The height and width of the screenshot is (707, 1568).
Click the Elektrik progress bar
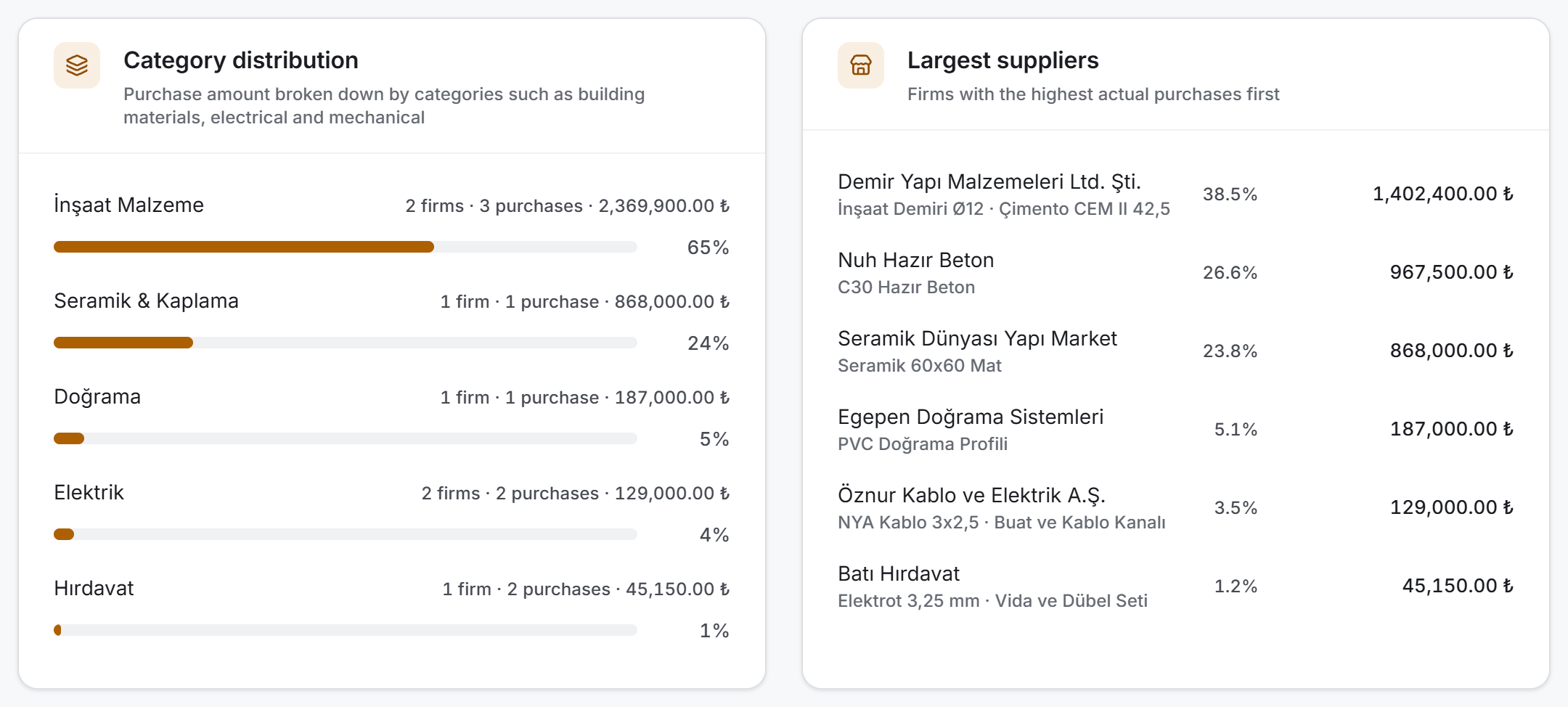346,534
